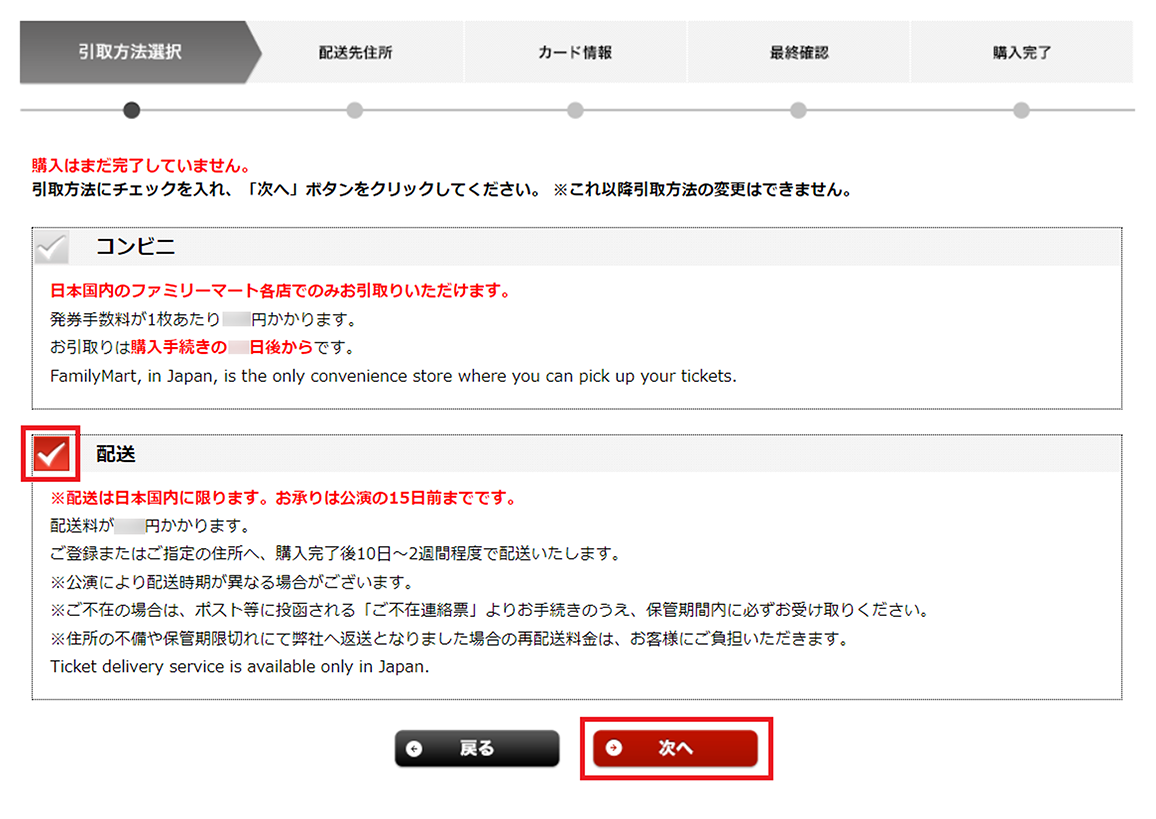1156x819 pixels.
Task: Click the progress dot below カード情報
Action: tap(575, 110)
